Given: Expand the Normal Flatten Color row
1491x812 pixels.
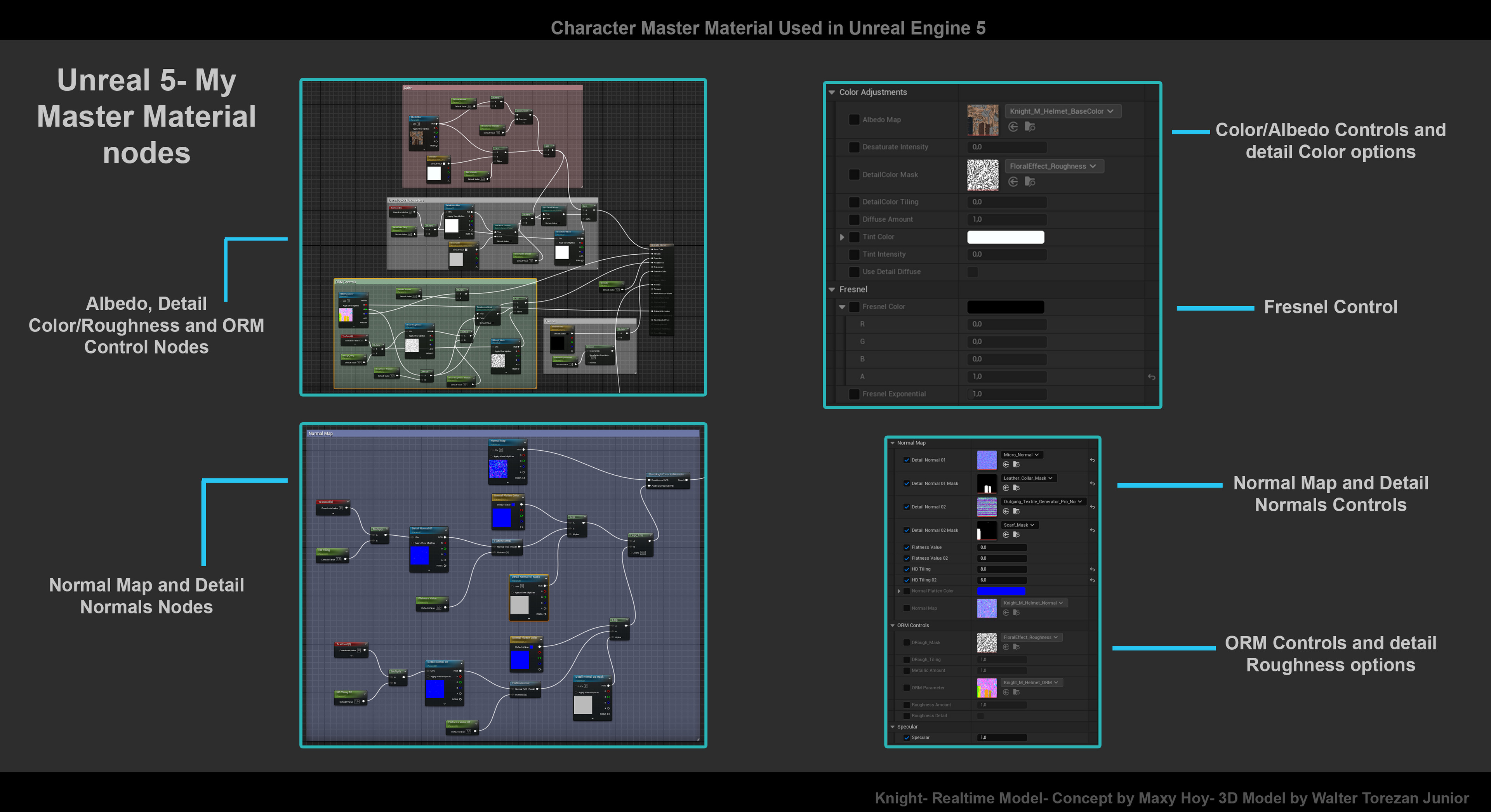Looking at the screenshot, I should pos(899,591).
